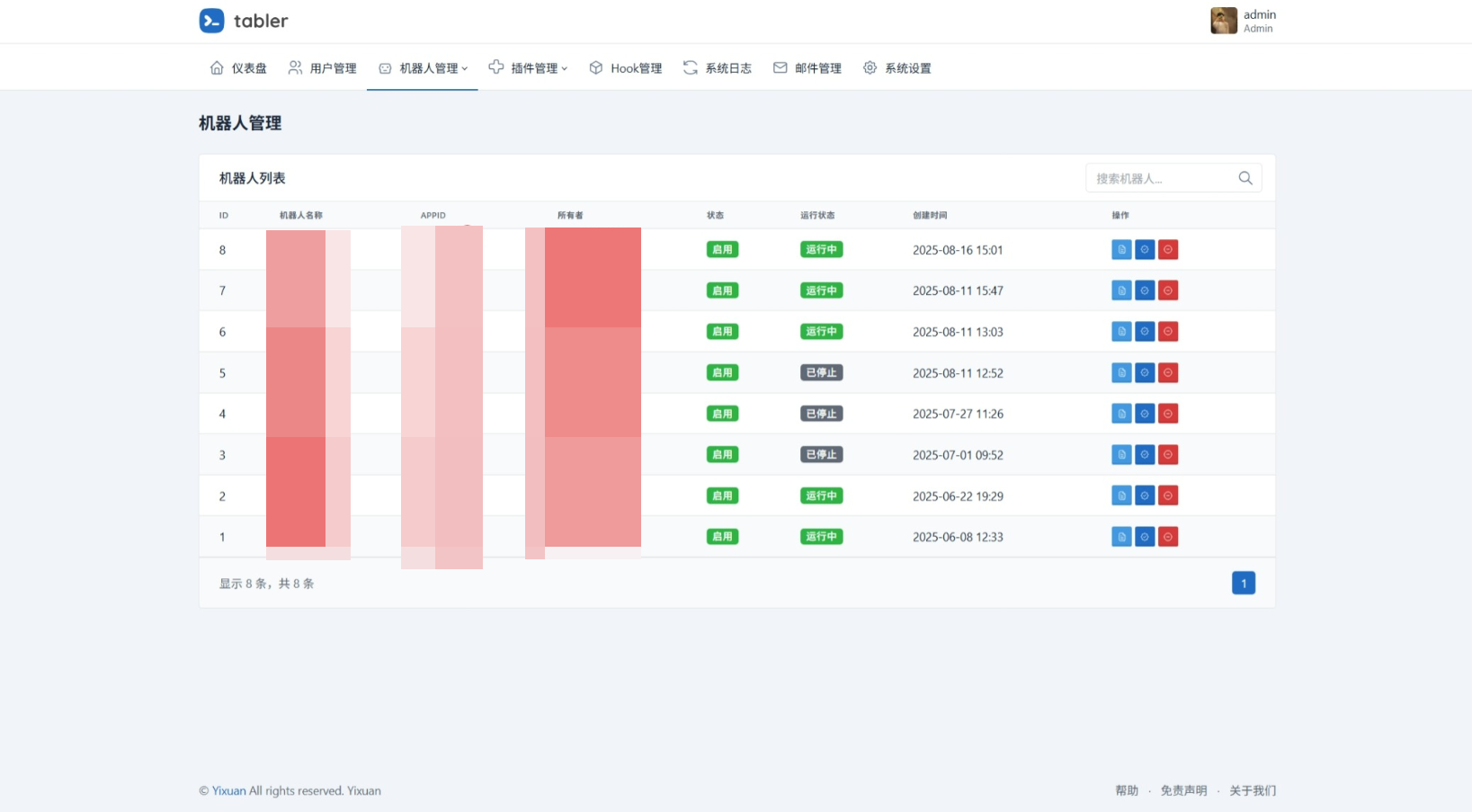
Task: Click the red minus-circle icon for robot ID 2
Action: pyautogui.click(x=1168, y=496)
